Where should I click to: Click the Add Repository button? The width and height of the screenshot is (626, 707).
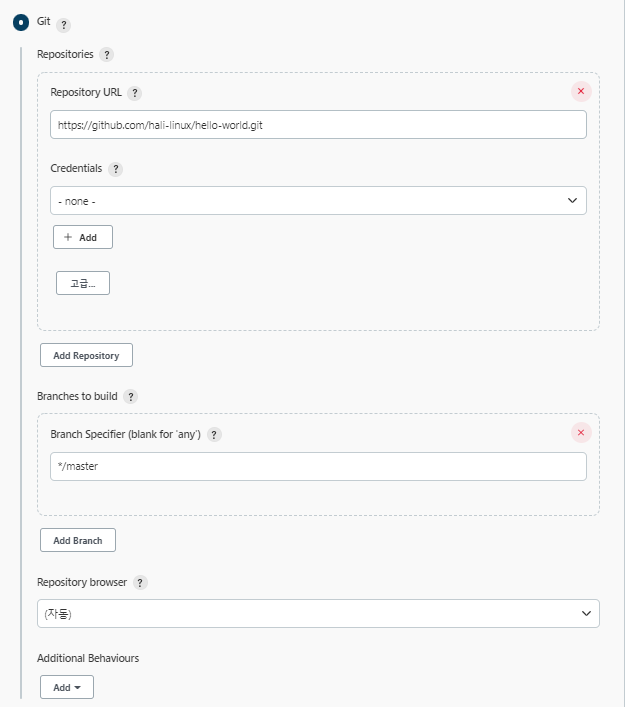[x=86, y=355]
